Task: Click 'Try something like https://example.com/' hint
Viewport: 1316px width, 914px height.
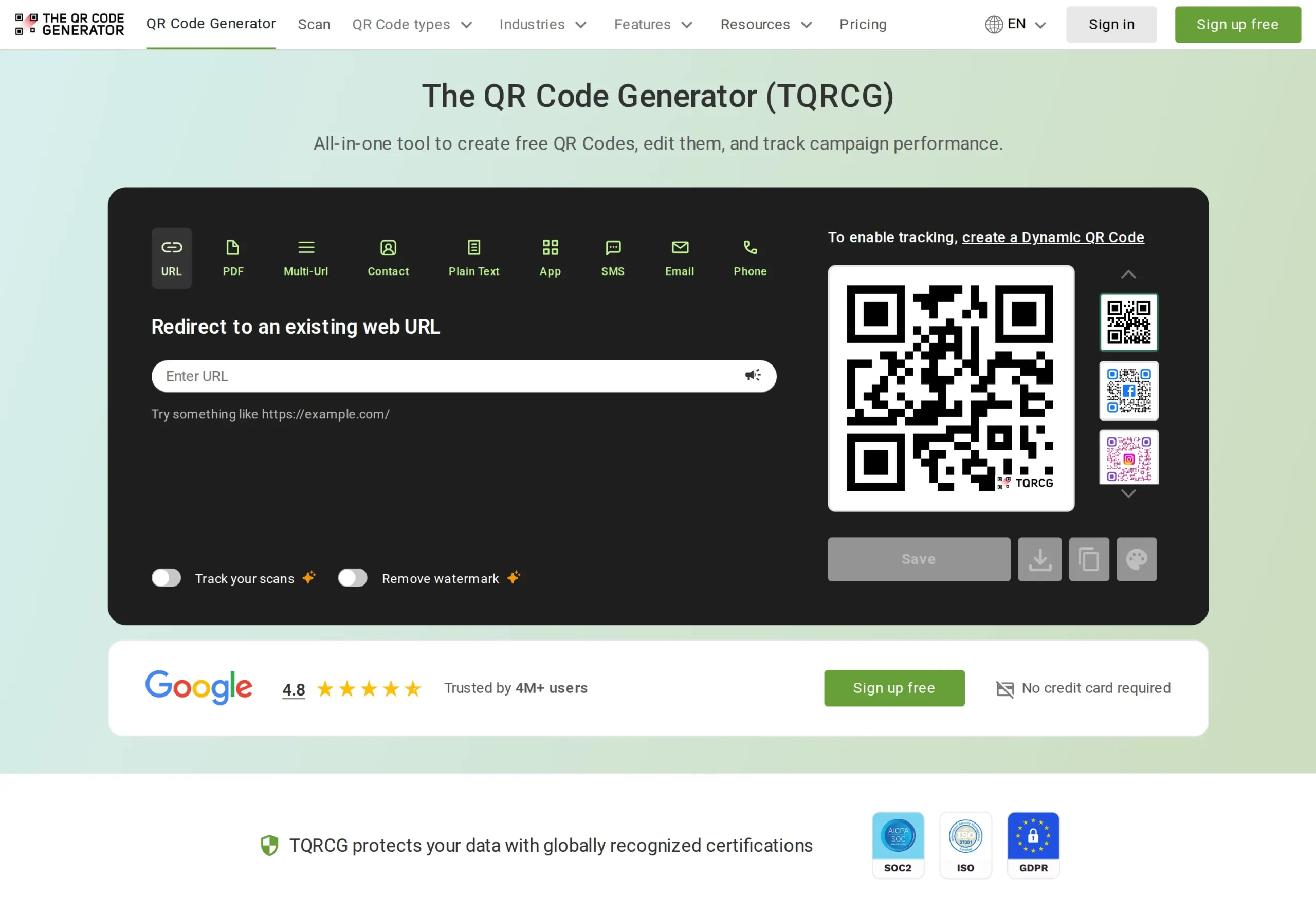Action: coord(270,414)
